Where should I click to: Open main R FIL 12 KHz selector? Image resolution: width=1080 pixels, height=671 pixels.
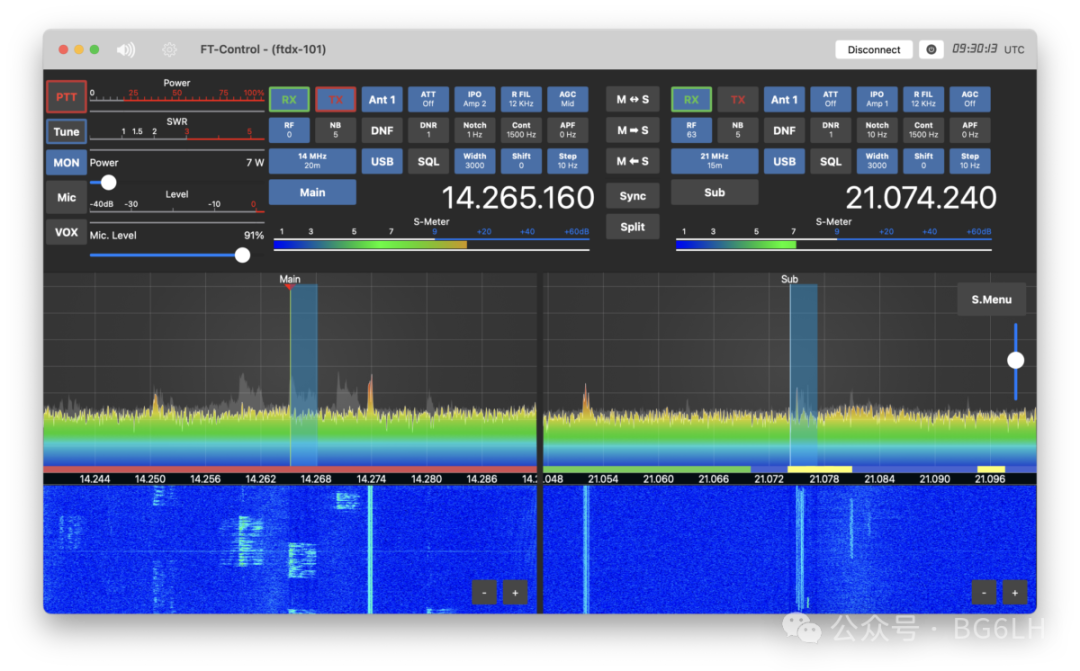tap(521, 99)
